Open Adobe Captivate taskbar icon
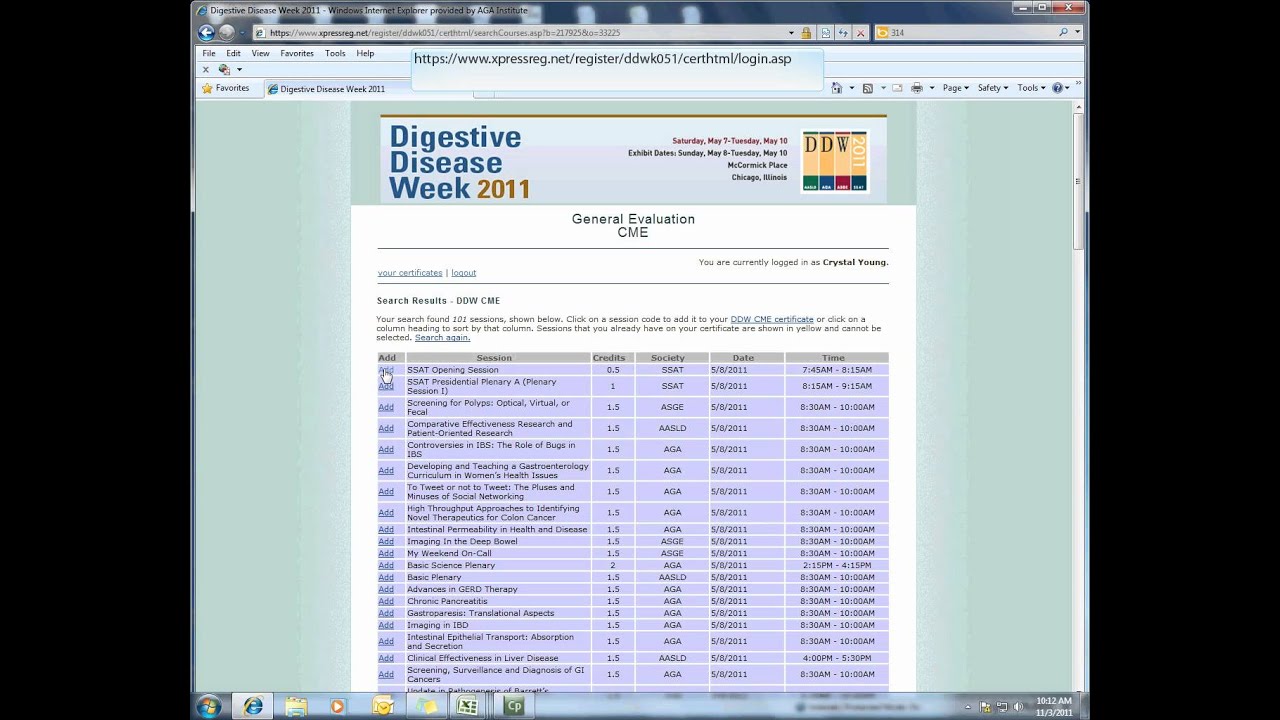The image size is (1280, 720). tap(514, 706)
